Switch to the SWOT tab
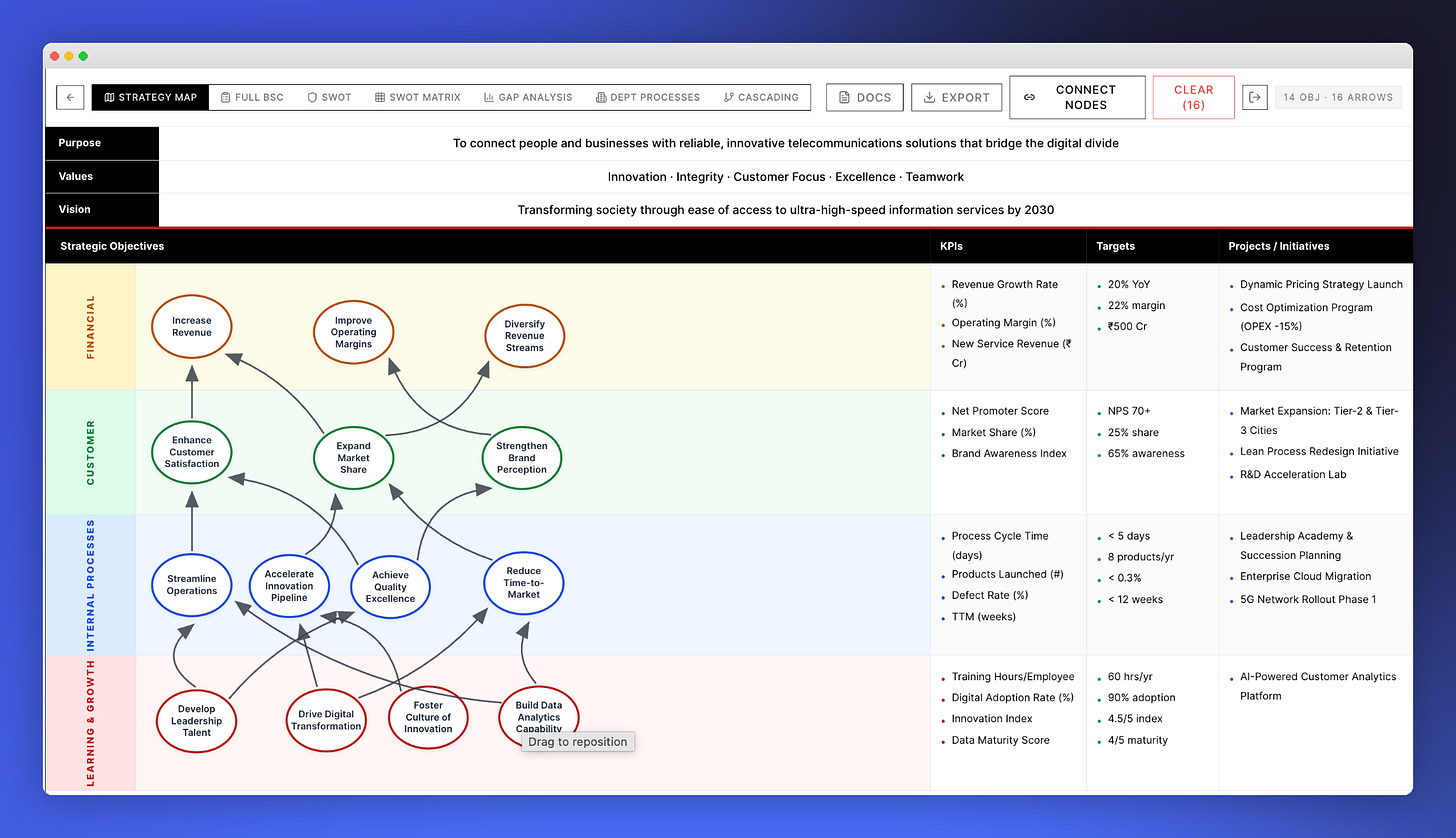The image size is (1456, 838). (x=329, y=97)
